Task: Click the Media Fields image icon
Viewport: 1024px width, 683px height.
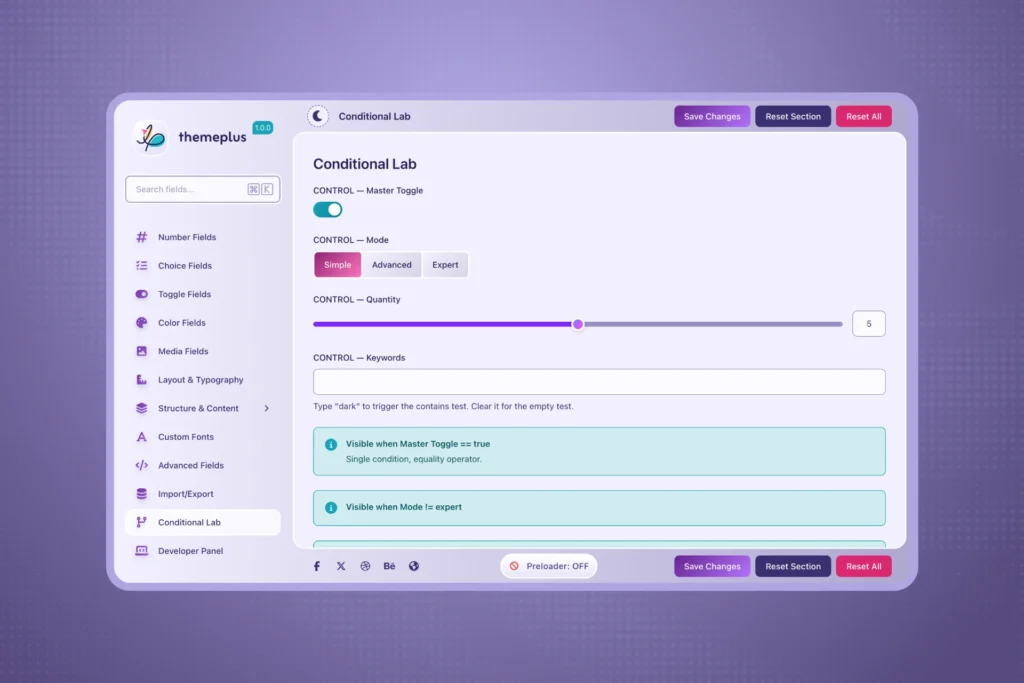Action: click(x=142, y=351)
